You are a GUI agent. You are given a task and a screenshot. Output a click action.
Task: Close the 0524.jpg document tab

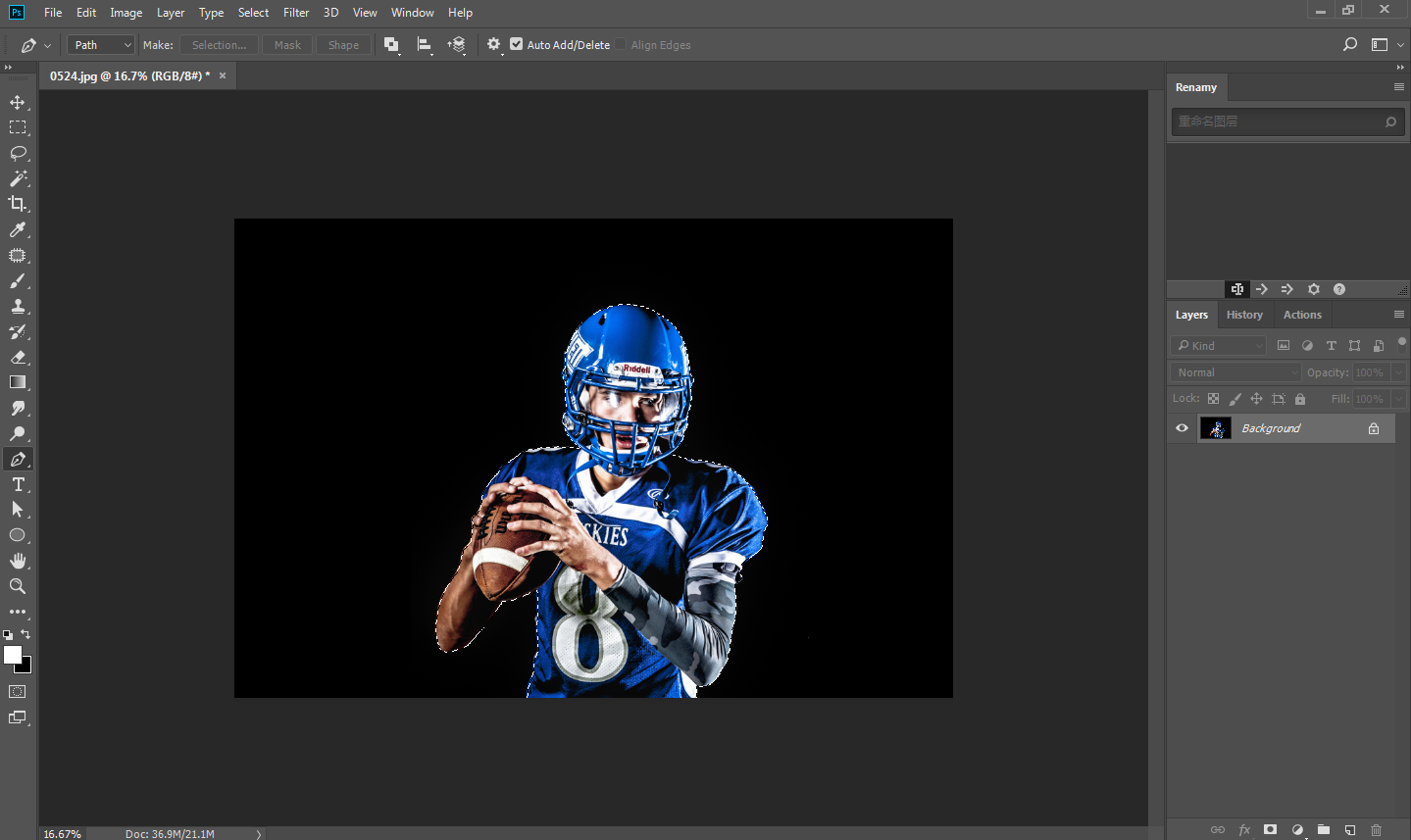click(223, 75)
